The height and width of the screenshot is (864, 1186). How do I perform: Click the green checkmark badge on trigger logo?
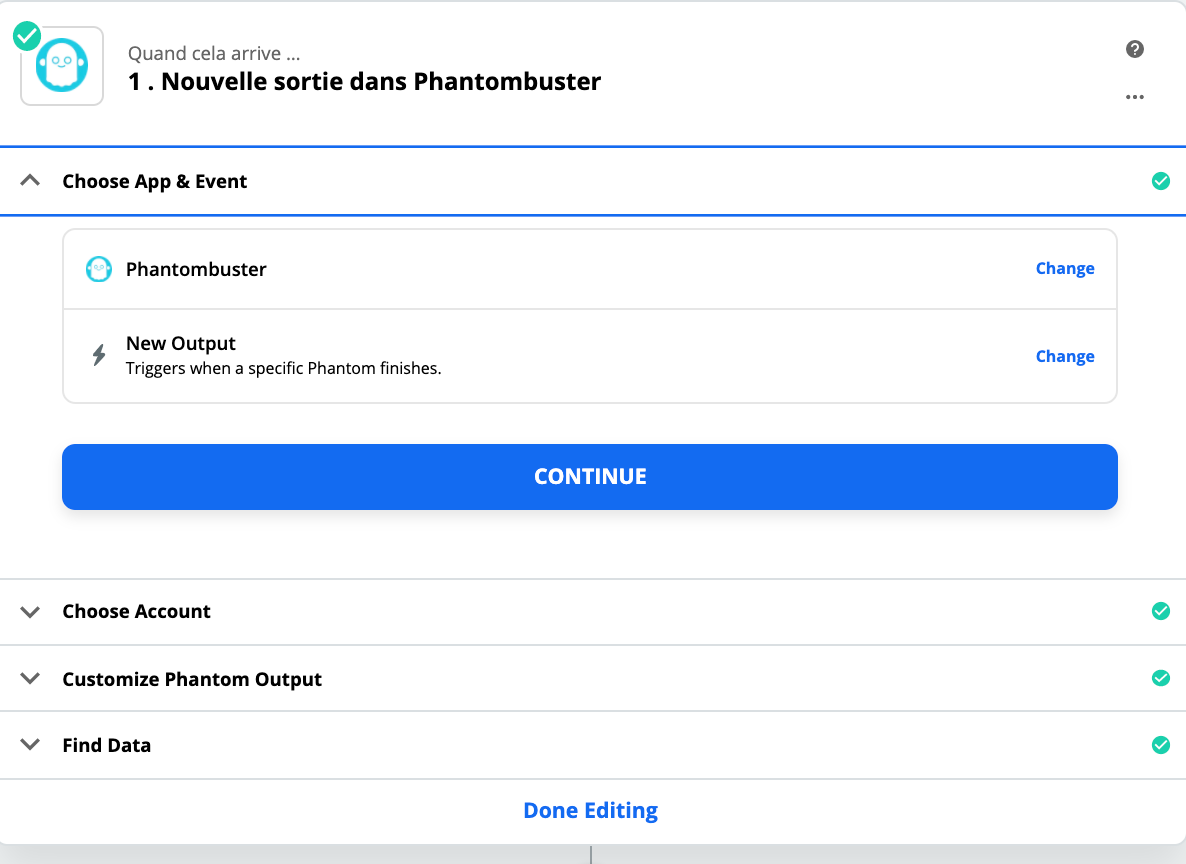tap(27, 36)
